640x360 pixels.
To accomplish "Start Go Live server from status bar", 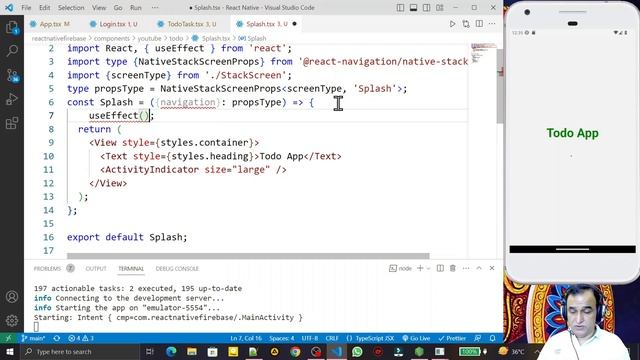I will tap(416, 338).
